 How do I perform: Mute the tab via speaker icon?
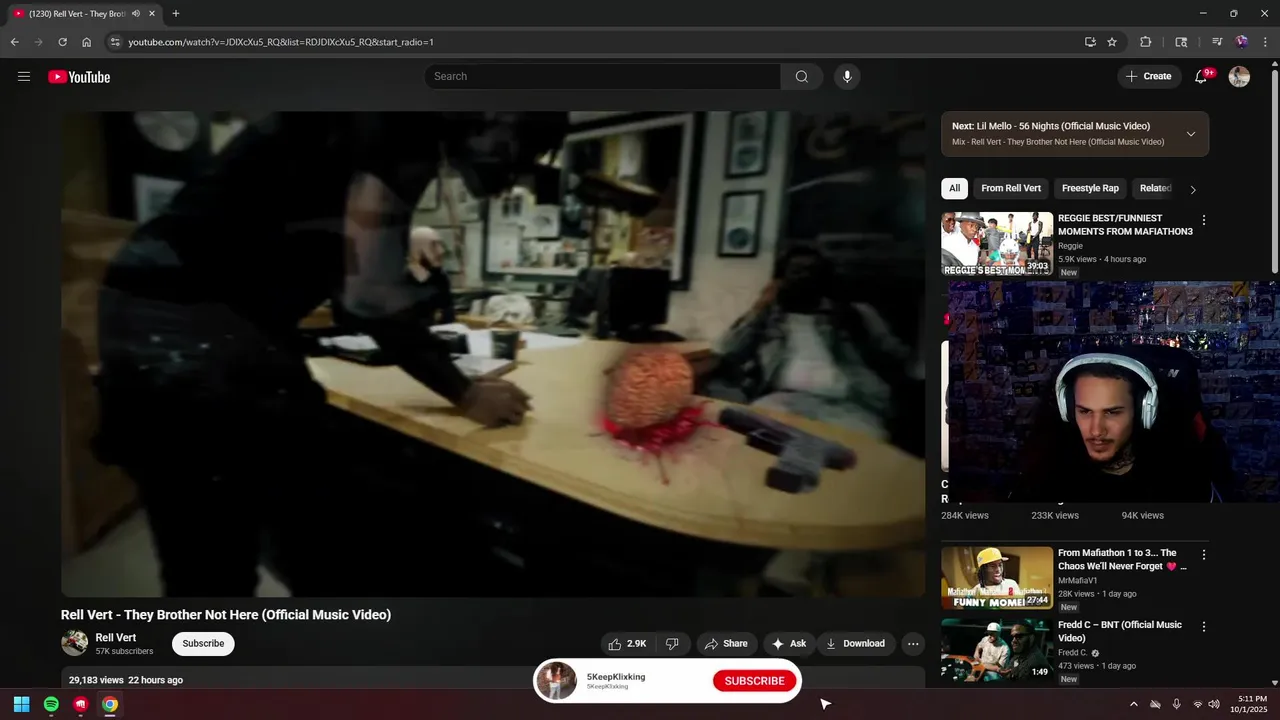pyautogui.click(x=136, y=14)
